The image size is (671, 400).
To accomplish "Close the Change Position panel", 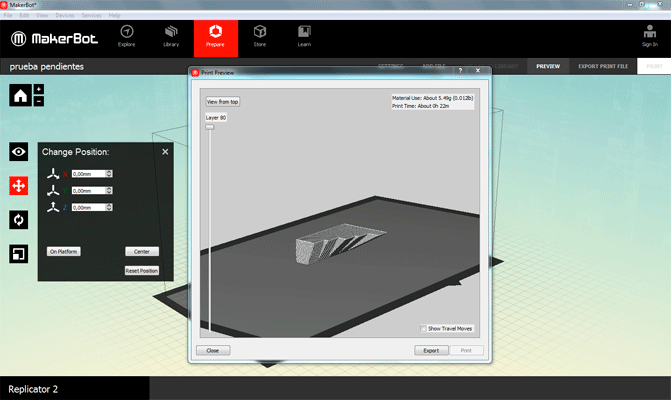I will pos(165,152).
